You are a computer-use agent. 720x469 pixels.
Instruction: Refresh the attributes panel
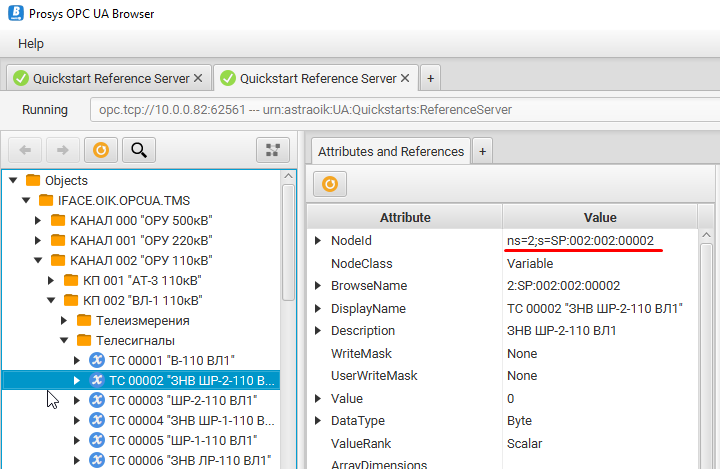tap(329, 185)
